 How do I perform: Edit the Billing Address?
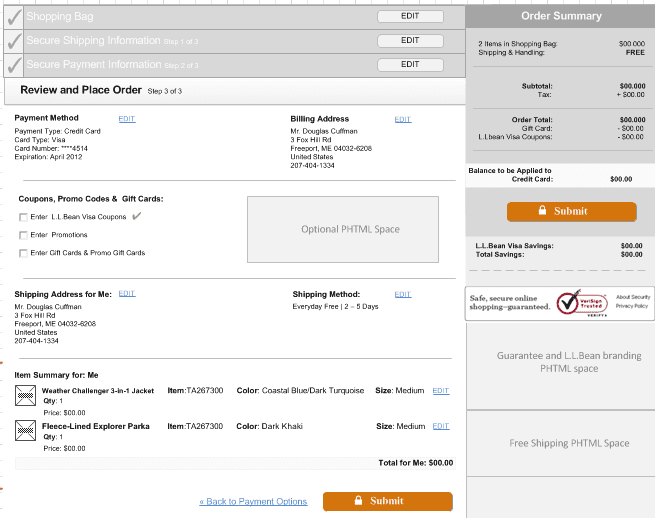click(403, 119)
